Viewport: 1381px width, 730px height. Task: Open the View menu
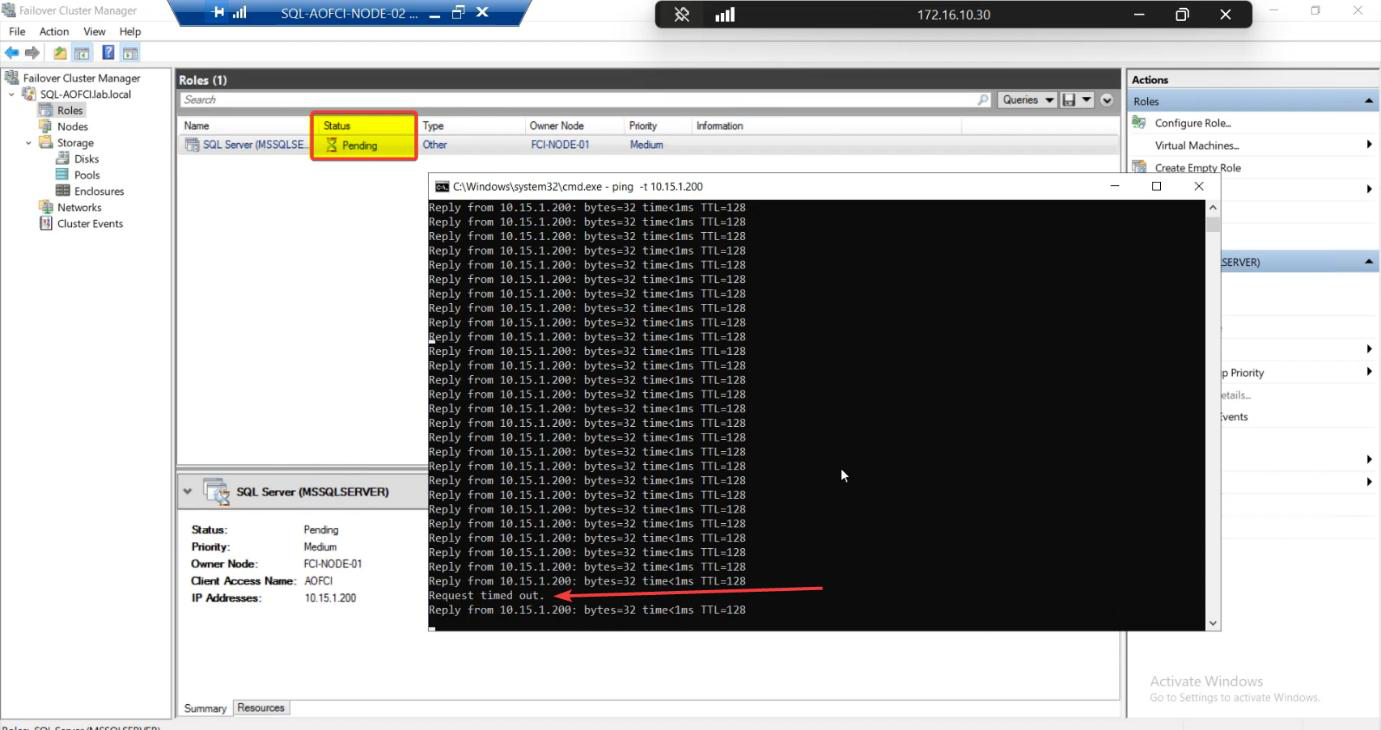pyautogui.click(x=94, y=32)
